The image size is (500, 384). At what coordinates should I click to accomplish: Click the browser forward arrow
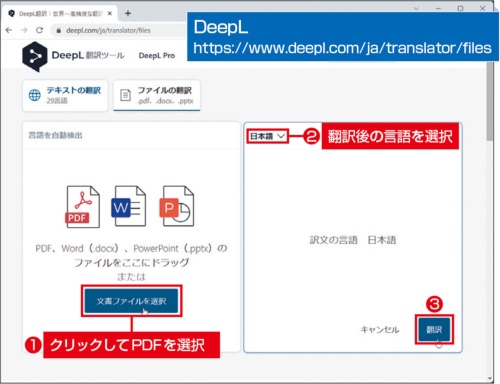(24, 30)
